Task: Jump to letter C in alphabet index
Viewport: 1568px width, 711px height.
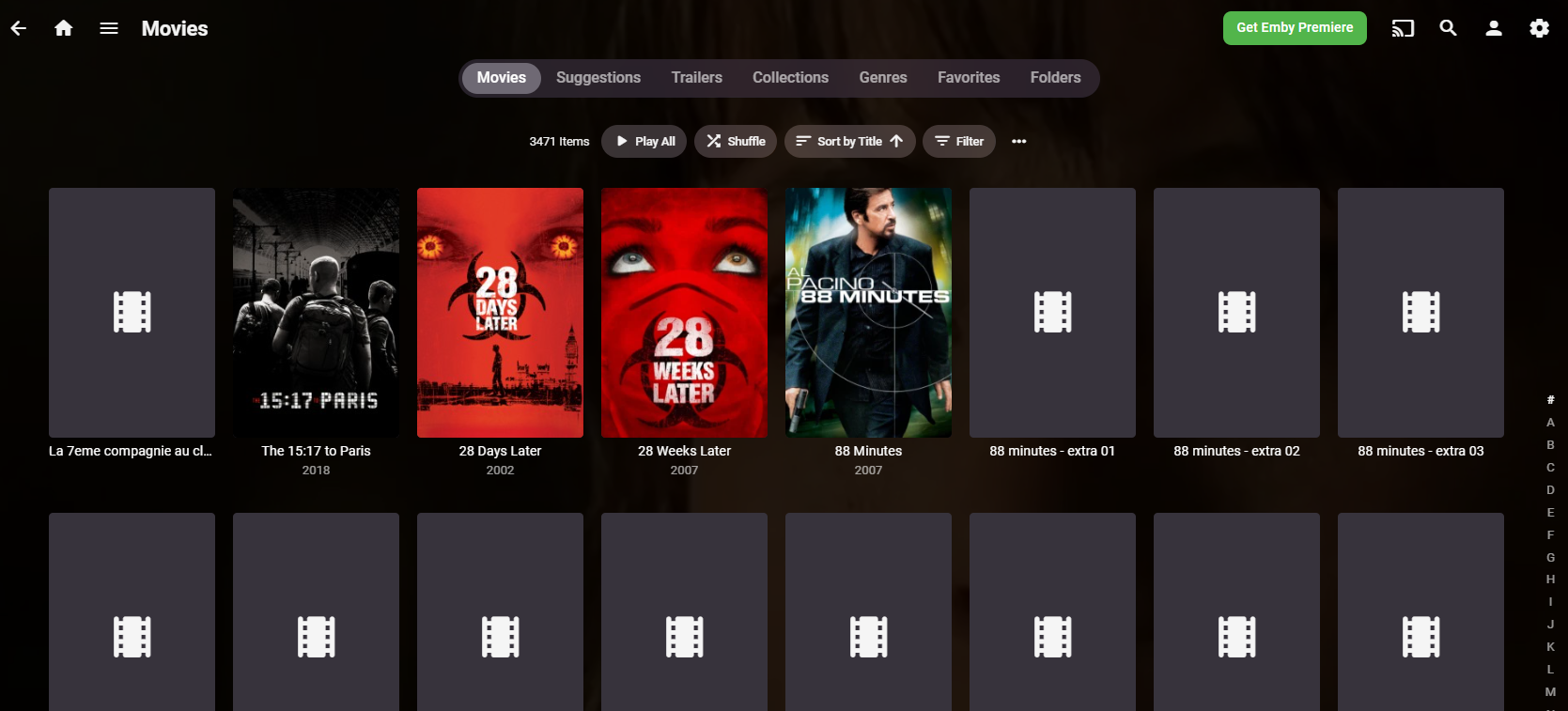Action: [1550, 468]
